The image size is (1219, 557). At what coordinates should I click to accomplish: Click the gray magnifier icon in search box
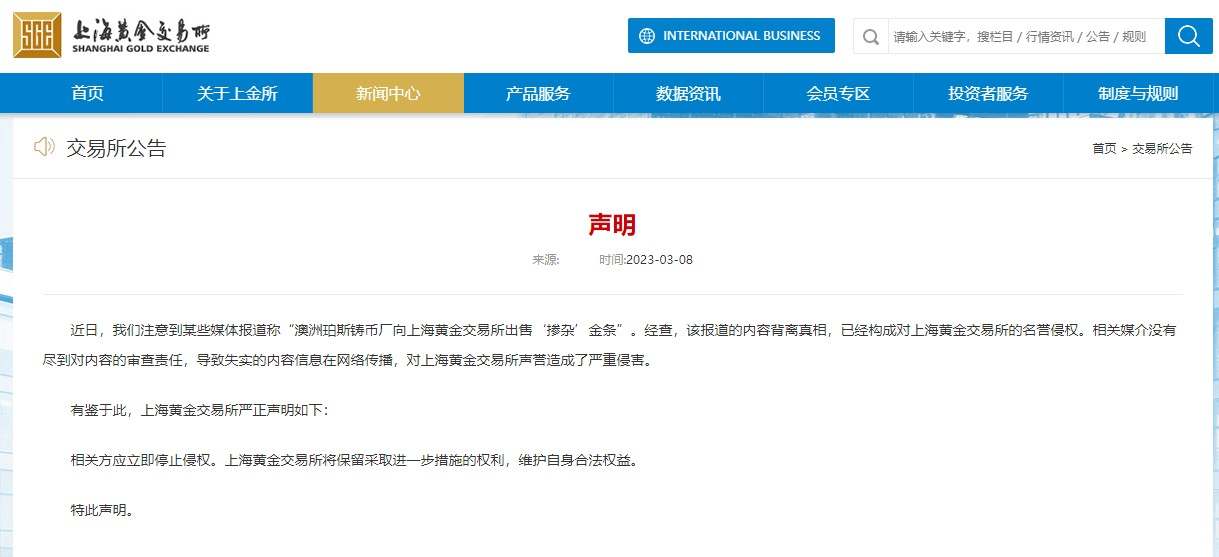[x=871, y=37]
